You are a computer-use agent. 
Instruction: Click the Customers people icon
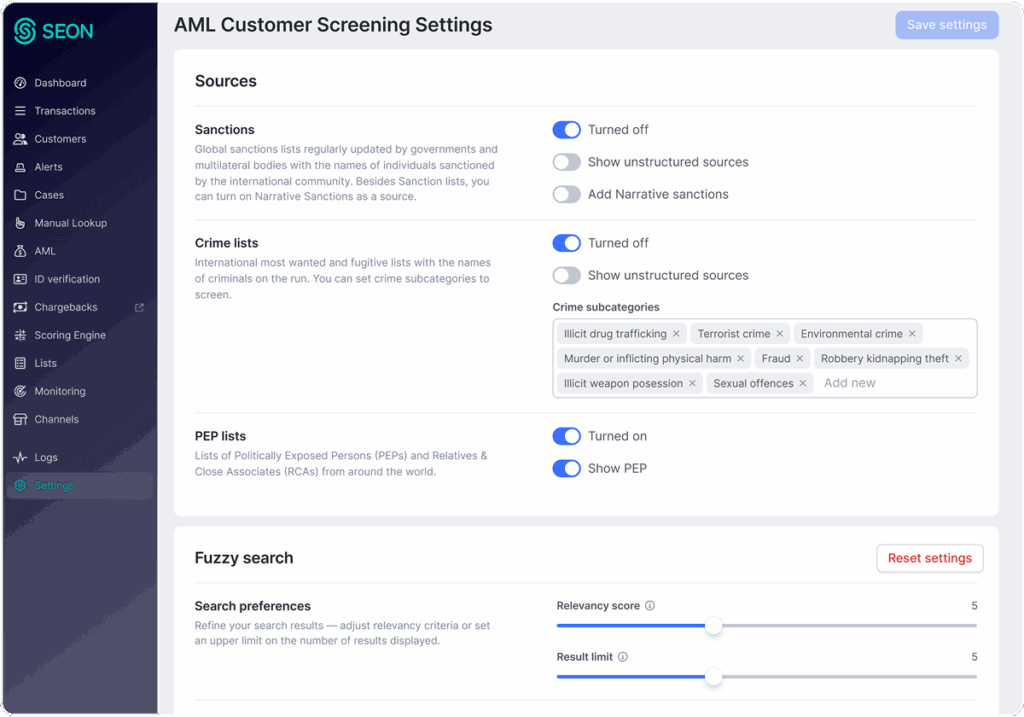(x=20, y=139)
